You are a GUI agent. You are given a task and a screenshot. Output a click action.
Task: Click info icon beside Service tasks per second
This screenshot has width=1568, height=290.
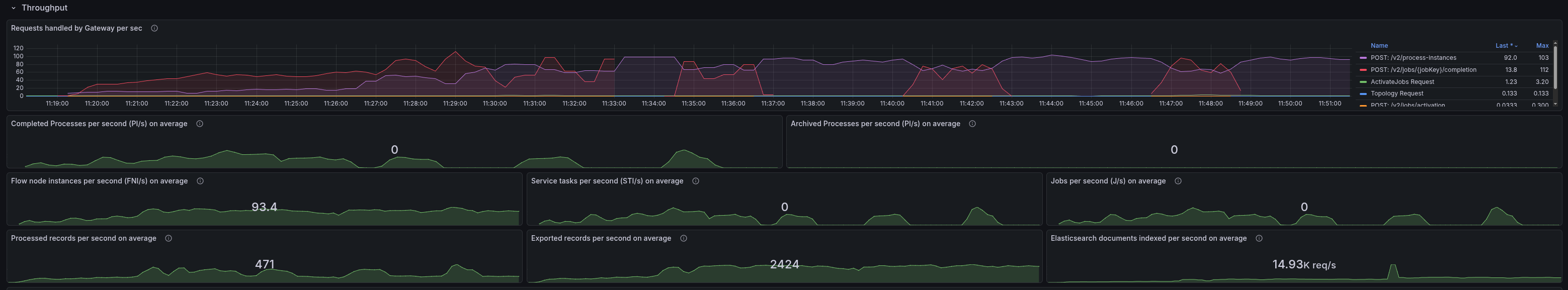tap(696, 181)
